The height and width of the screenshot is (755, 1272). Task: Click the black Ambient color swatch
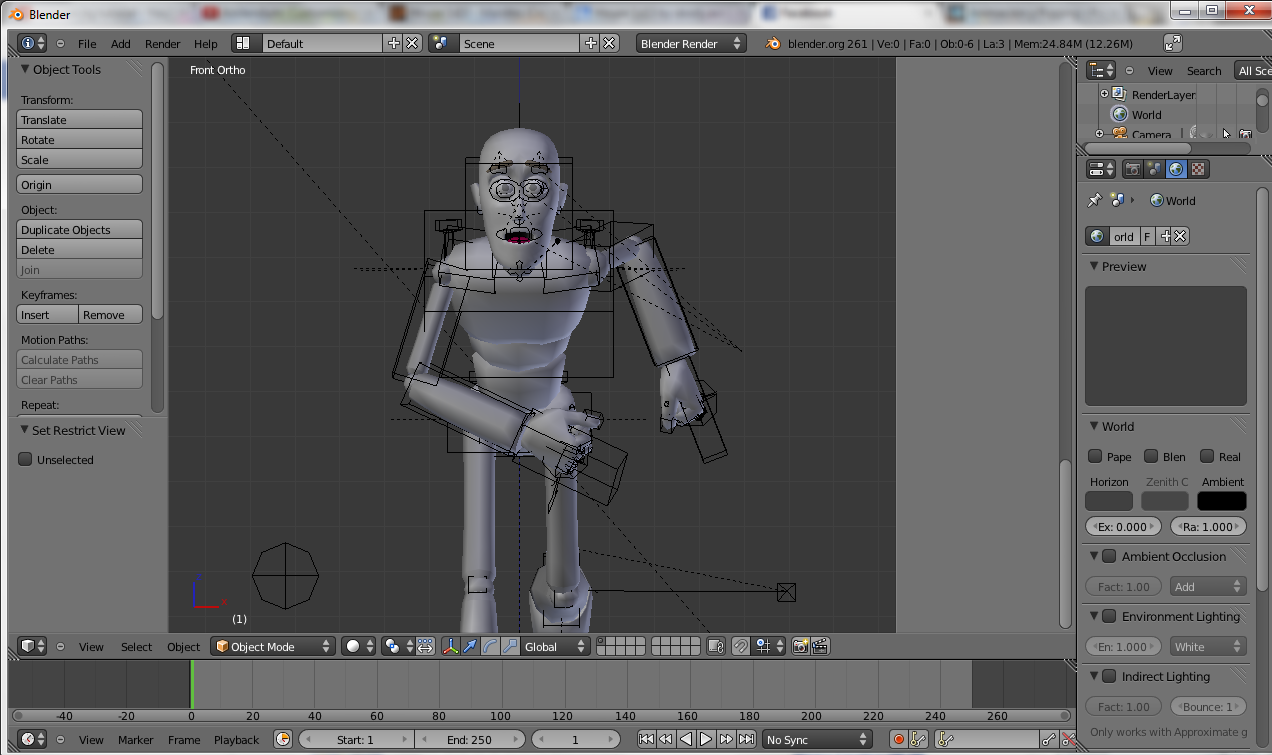pos(1221,501)
